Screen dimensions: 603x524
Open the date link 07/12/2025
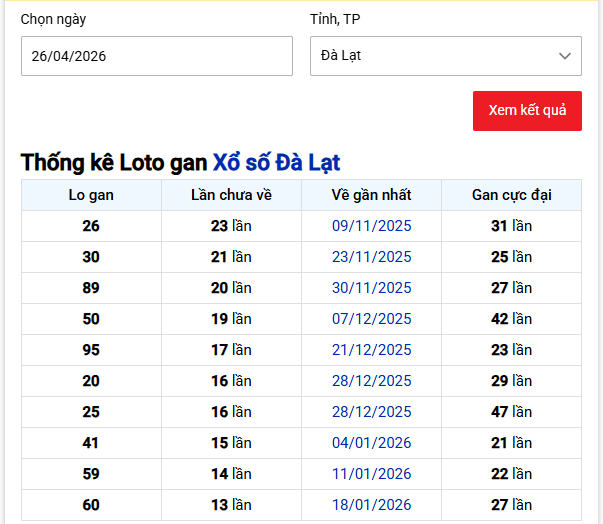371,319
